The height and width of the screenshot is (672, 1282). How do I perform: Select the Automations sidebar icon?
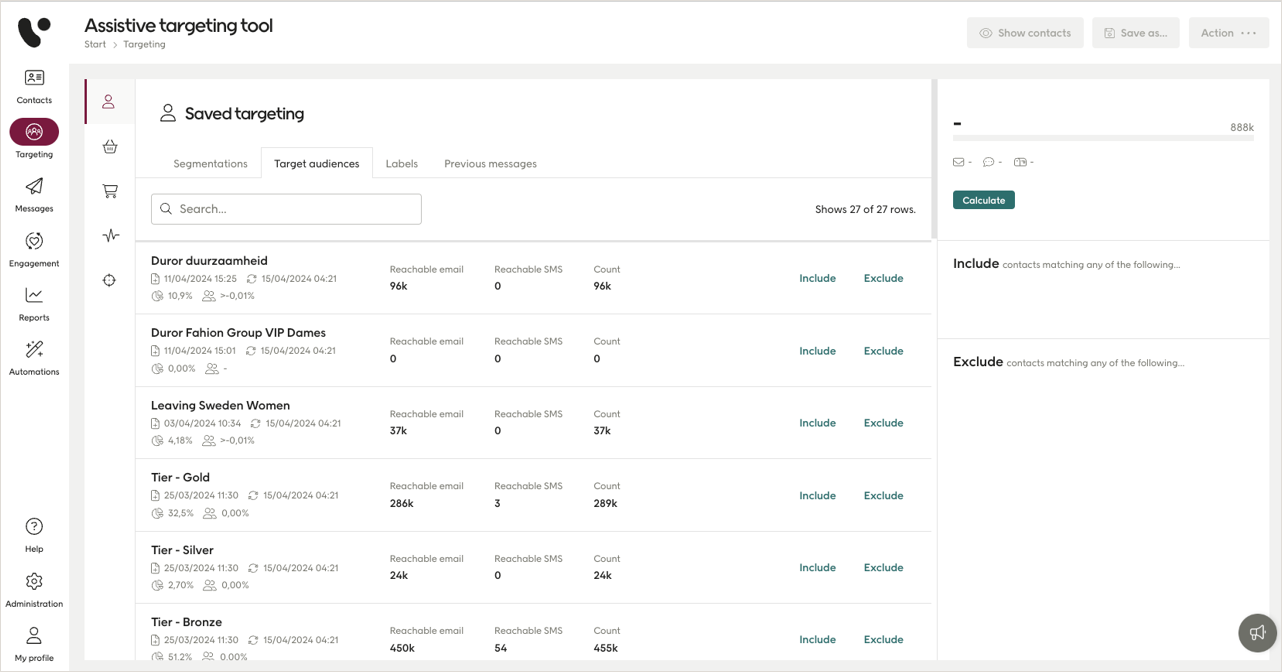(34, 355)
